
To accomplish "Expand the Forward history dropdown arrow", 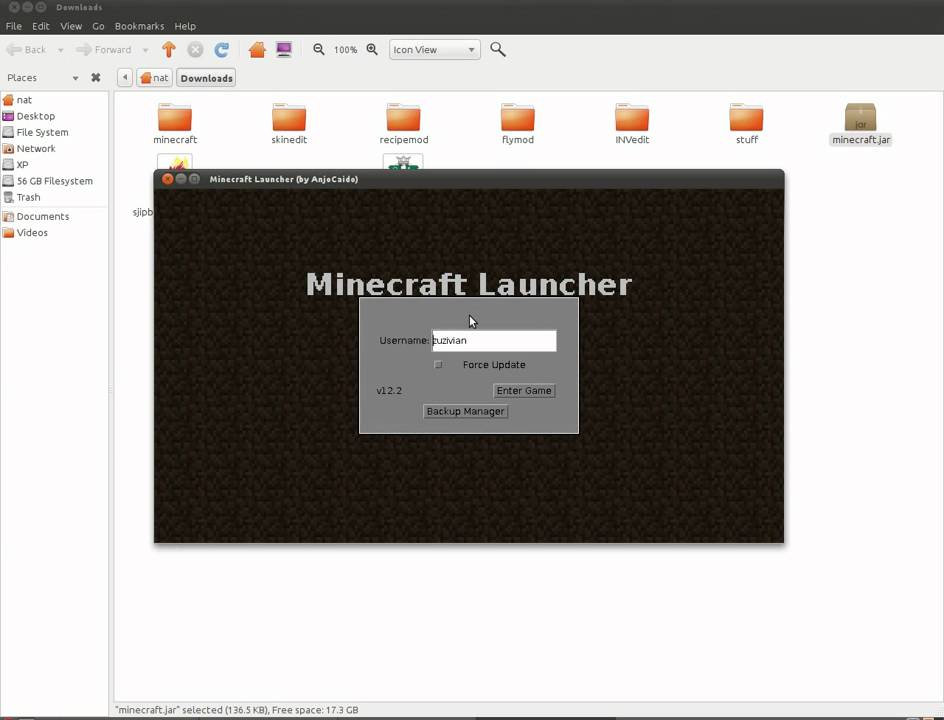I will 145,50.
